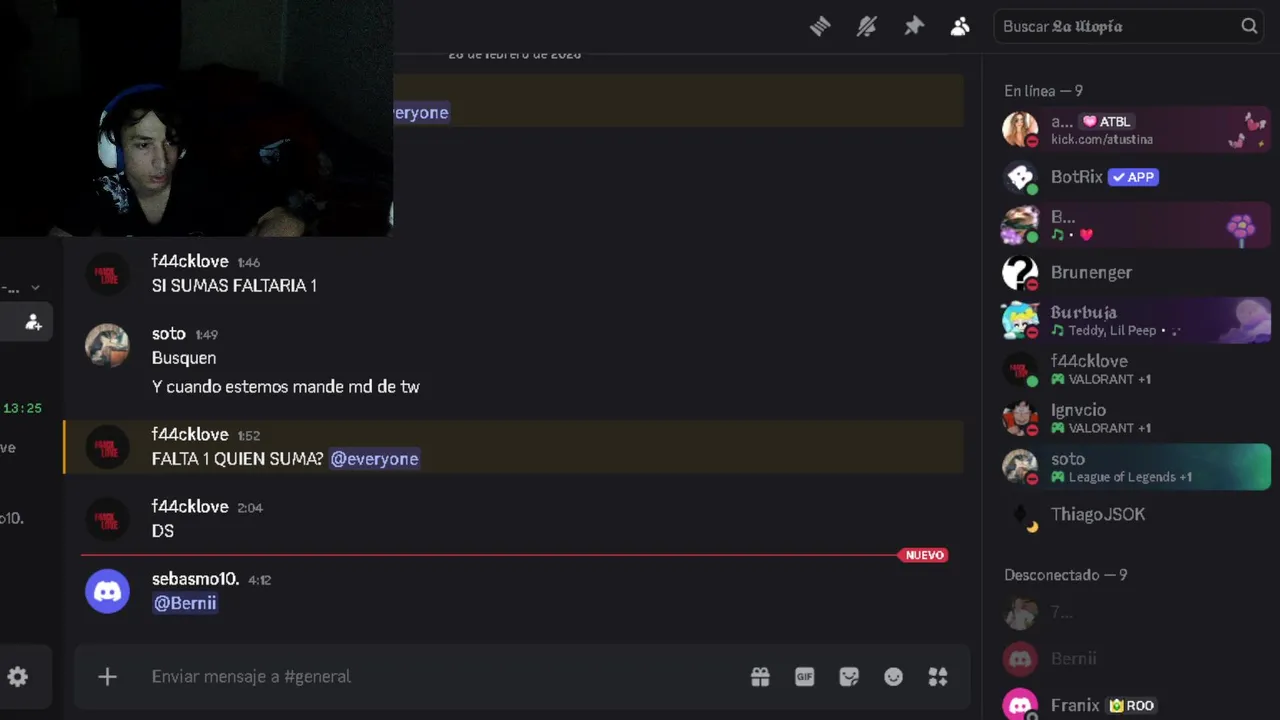Open the apps launcher icon

pyautogui.click(x=938, y=677)
